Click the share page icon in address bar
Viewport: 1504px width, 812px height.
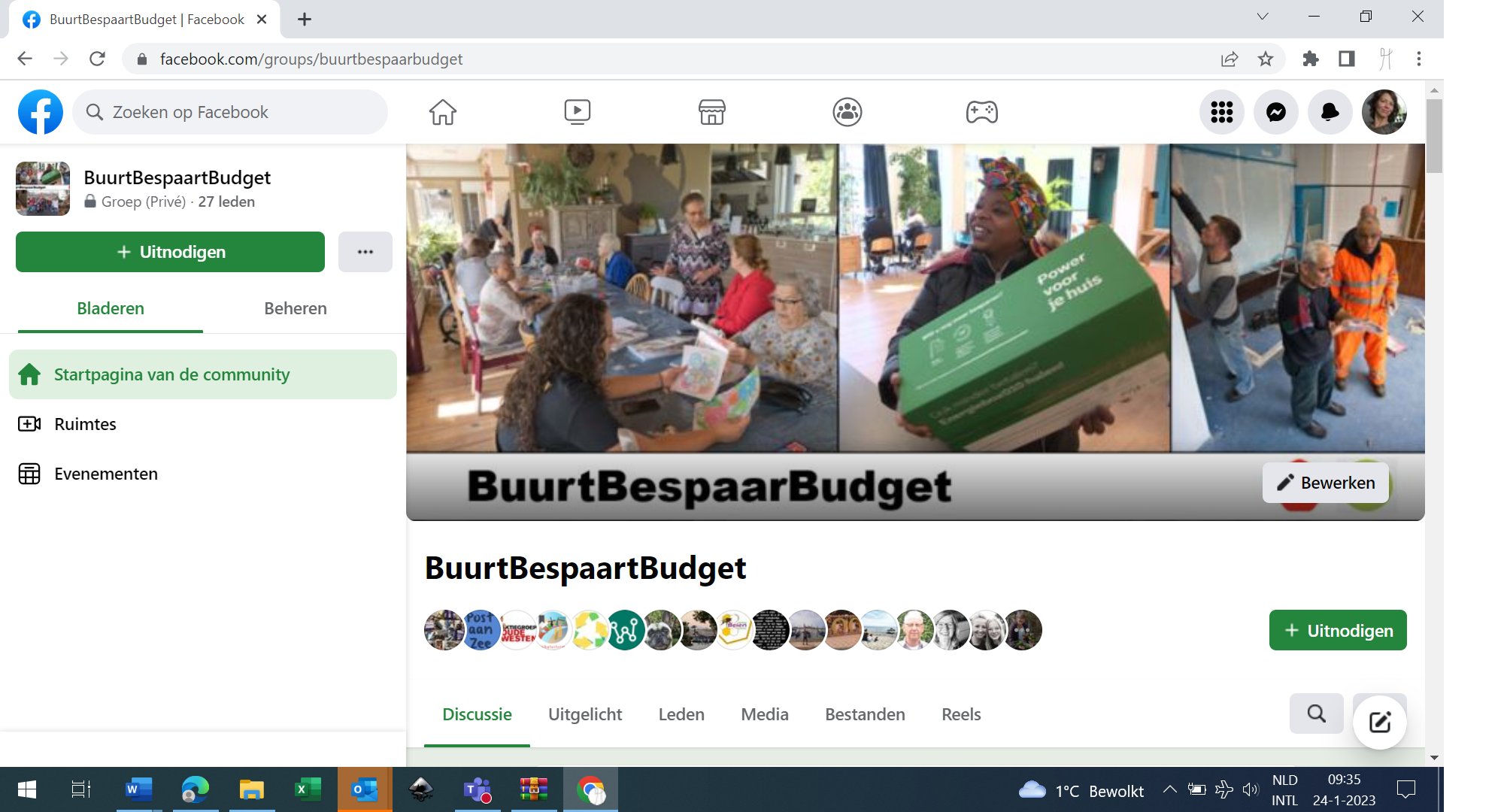[x=1230, y=59]
